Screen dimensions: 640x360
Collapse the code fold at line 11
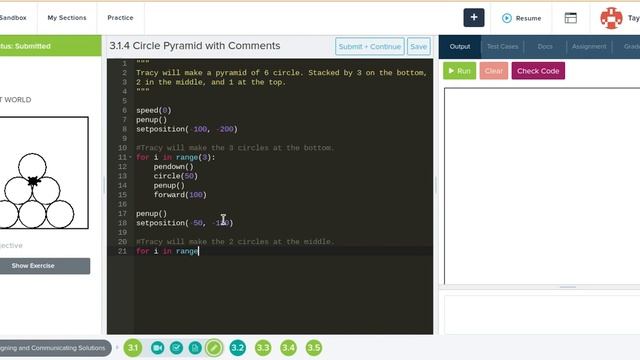130,157
